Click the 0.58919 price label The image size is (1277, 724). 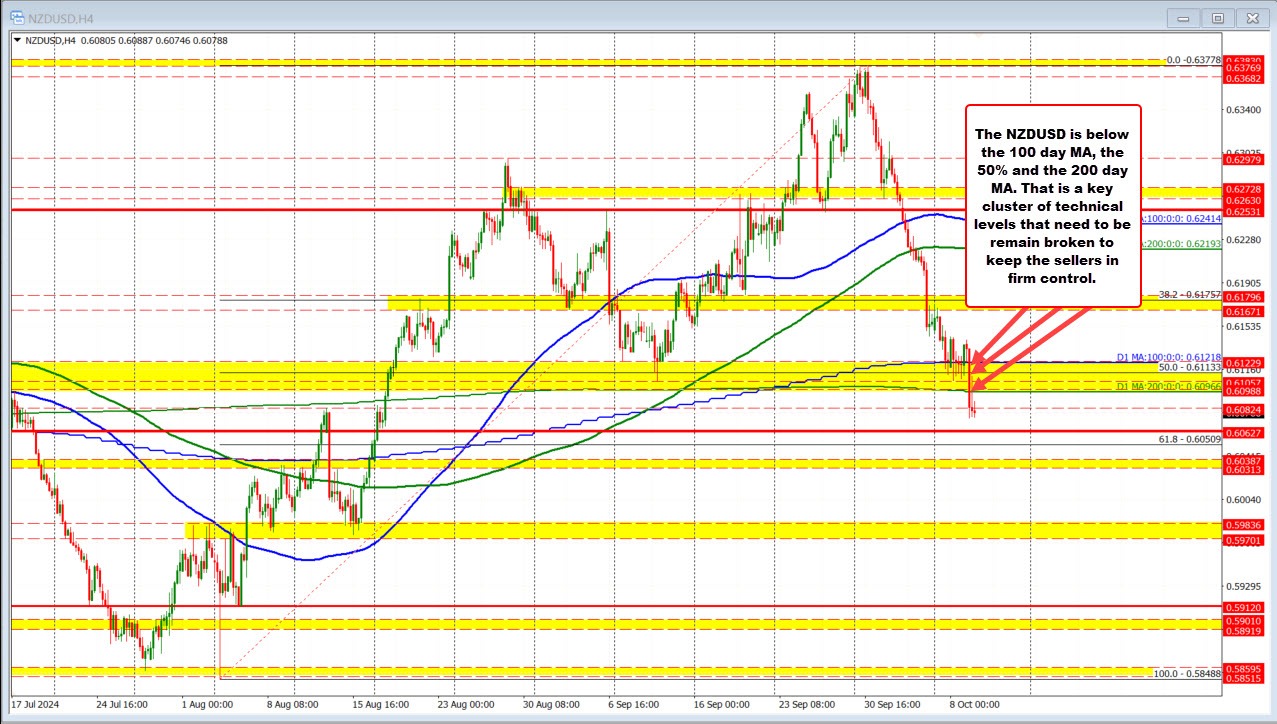click(1243, 631)
